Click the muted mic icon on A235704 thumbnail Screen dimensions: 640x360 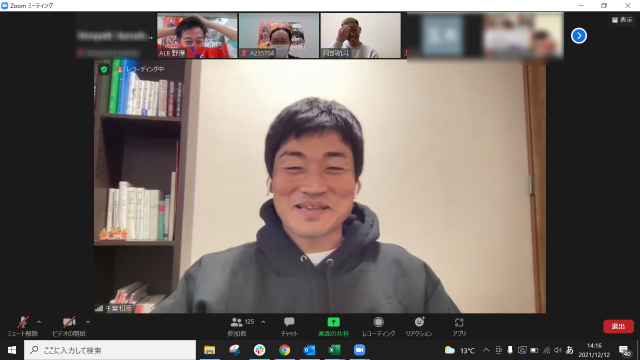click(244, 53)
